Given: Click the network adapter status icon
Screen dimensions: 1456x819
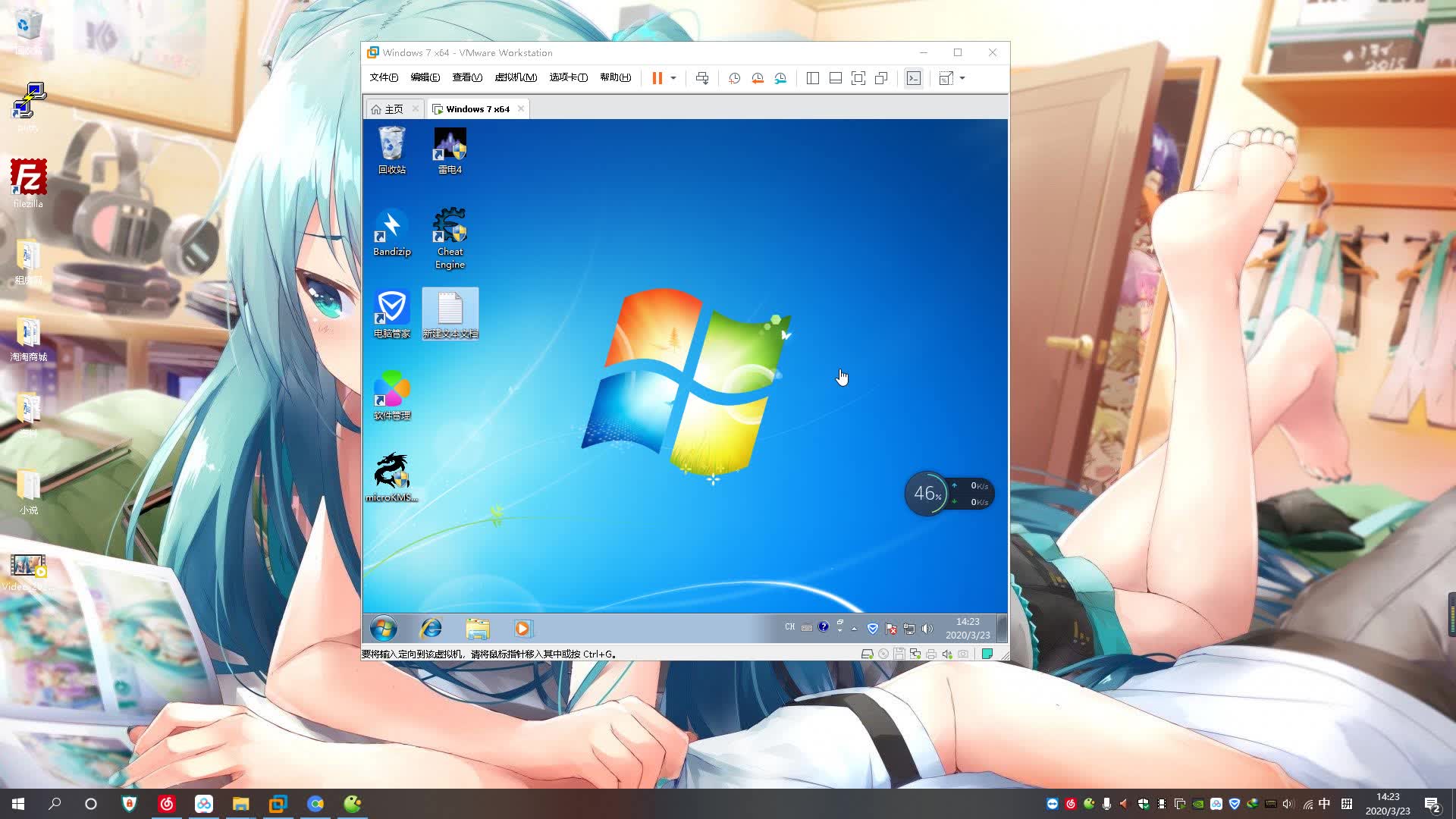Looking at the screenshot, I should (915, 654).
